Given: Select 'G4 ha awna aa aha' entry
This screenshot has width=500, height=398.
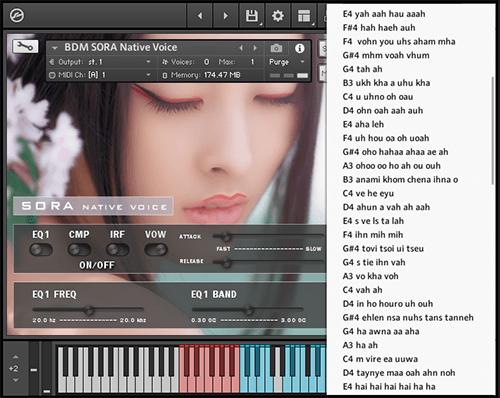Looking at the screenshot, I should pos(381,331).
